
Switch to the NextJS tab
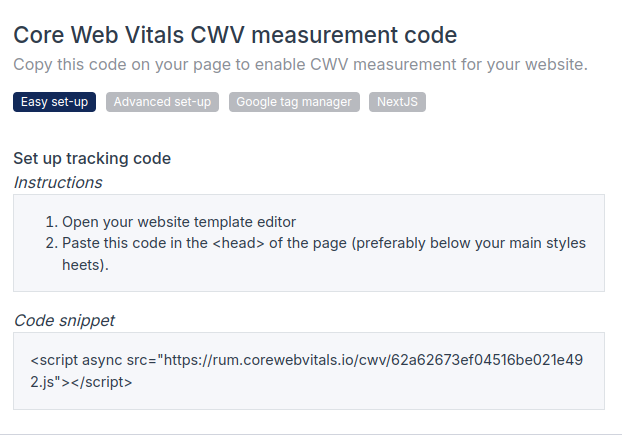pos(397,102)
